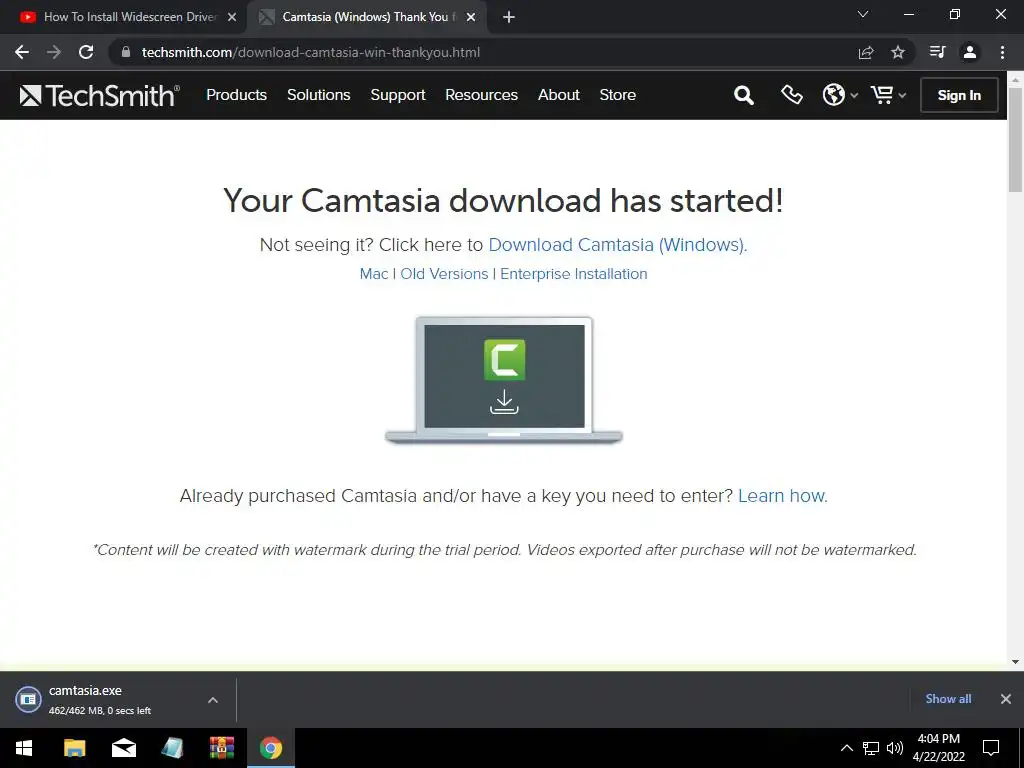
Task: Click the Sign In button
Action: 959,95
